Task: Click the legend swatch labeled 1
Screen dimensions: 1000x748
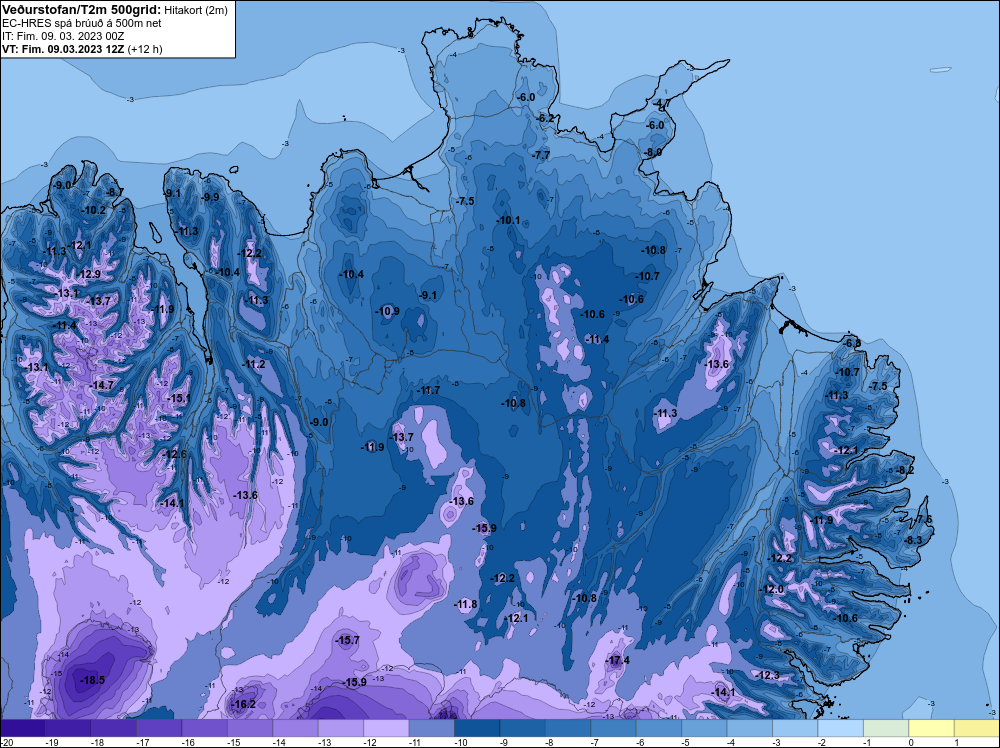Action: 977,728
